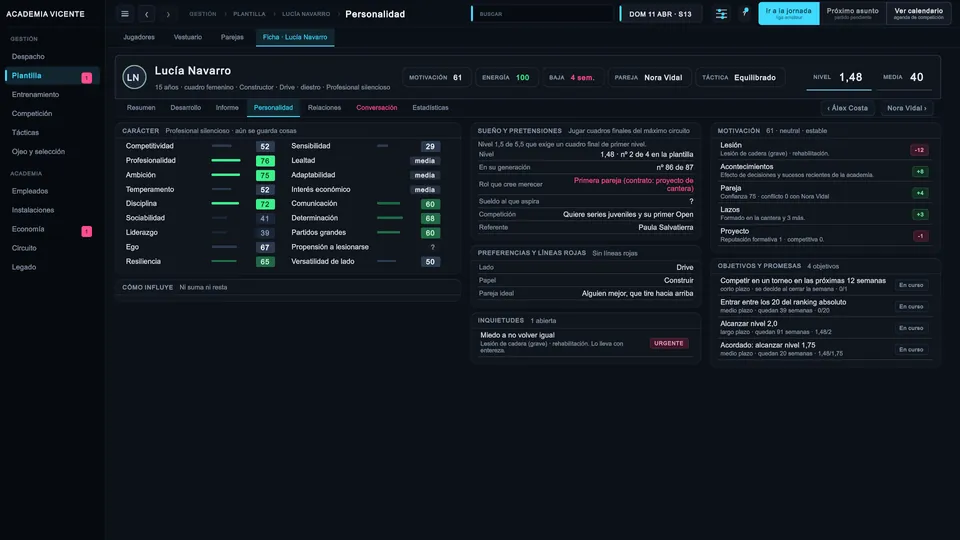
Task: Switch to the Resumen sub-tab
Action: click(x=141, y=108)
